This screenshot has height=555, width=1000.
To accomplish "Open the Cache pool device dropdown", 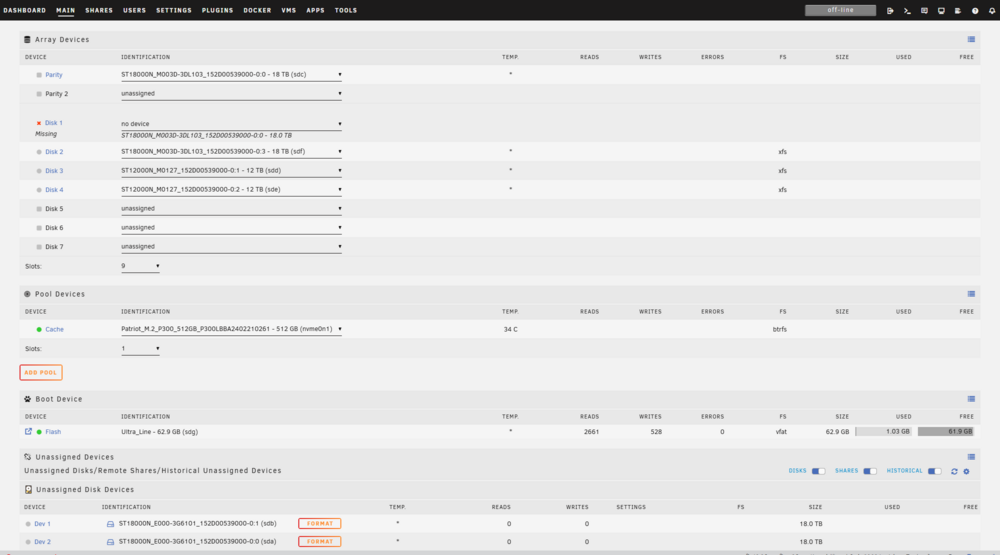I will [x=231, y=329].
